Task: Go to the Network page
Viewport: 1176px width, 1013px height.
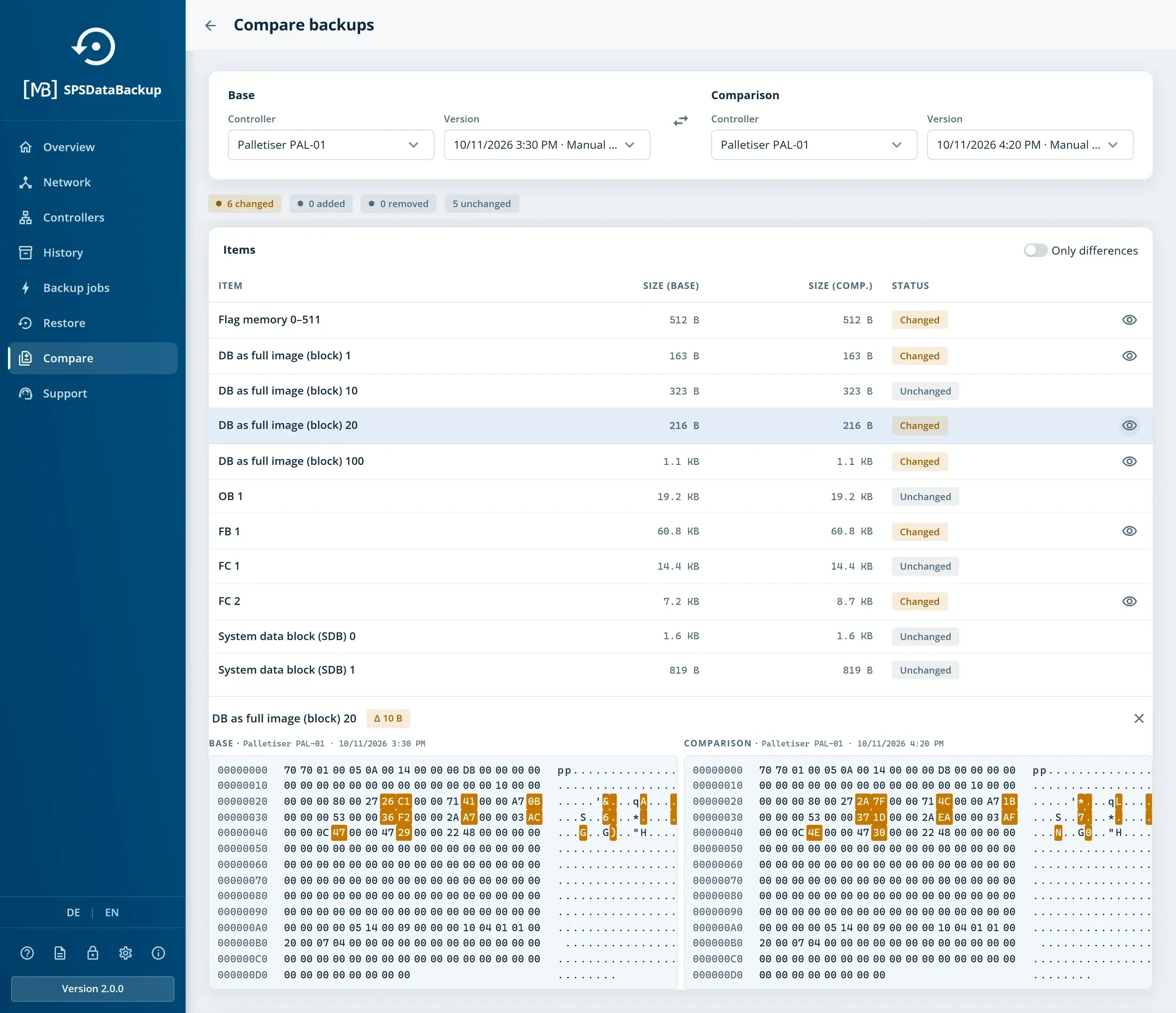Action: (93, 182)
